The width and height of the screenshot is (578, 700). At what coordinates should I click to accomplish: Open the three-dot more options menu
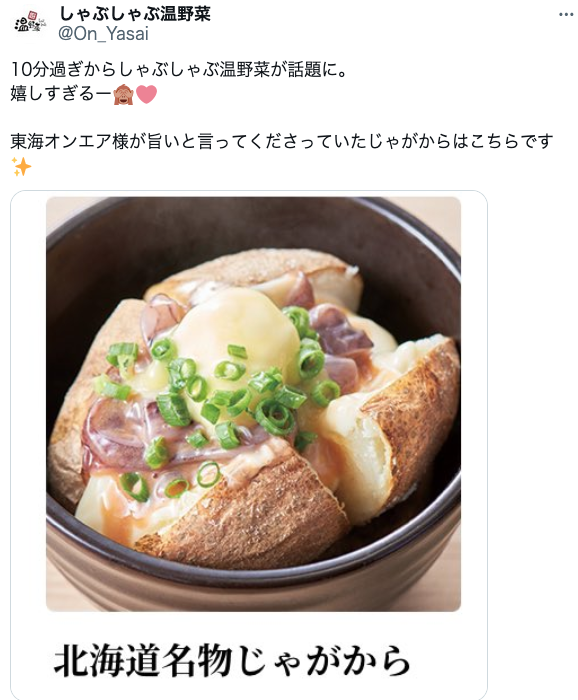click(x=566, y=15)
